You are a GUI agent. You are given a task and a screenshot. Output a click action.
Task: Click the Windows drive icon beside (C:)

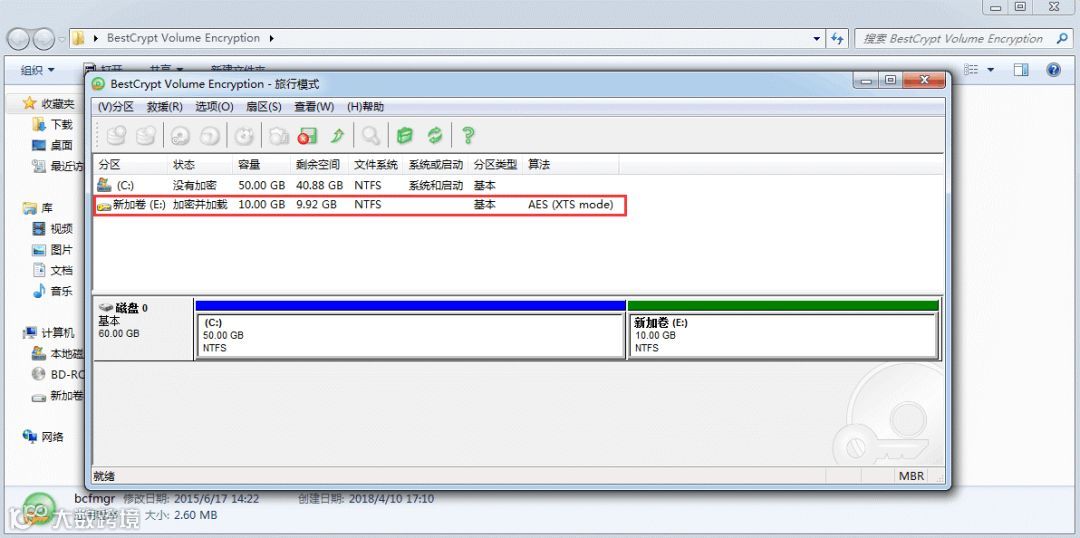[x=104, y=185]
